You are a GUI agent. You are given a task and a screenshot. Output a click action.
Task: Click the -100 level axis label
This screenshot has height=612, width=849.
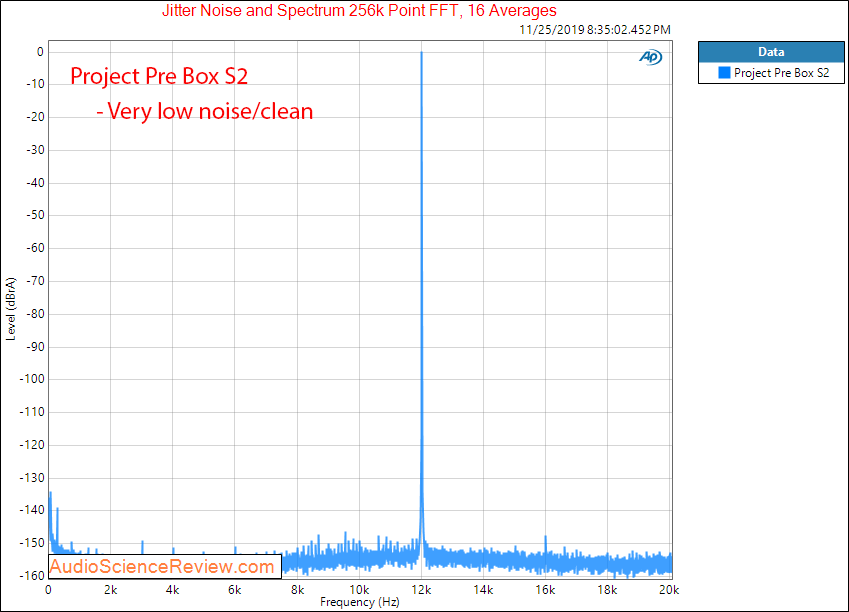[33, 379]
